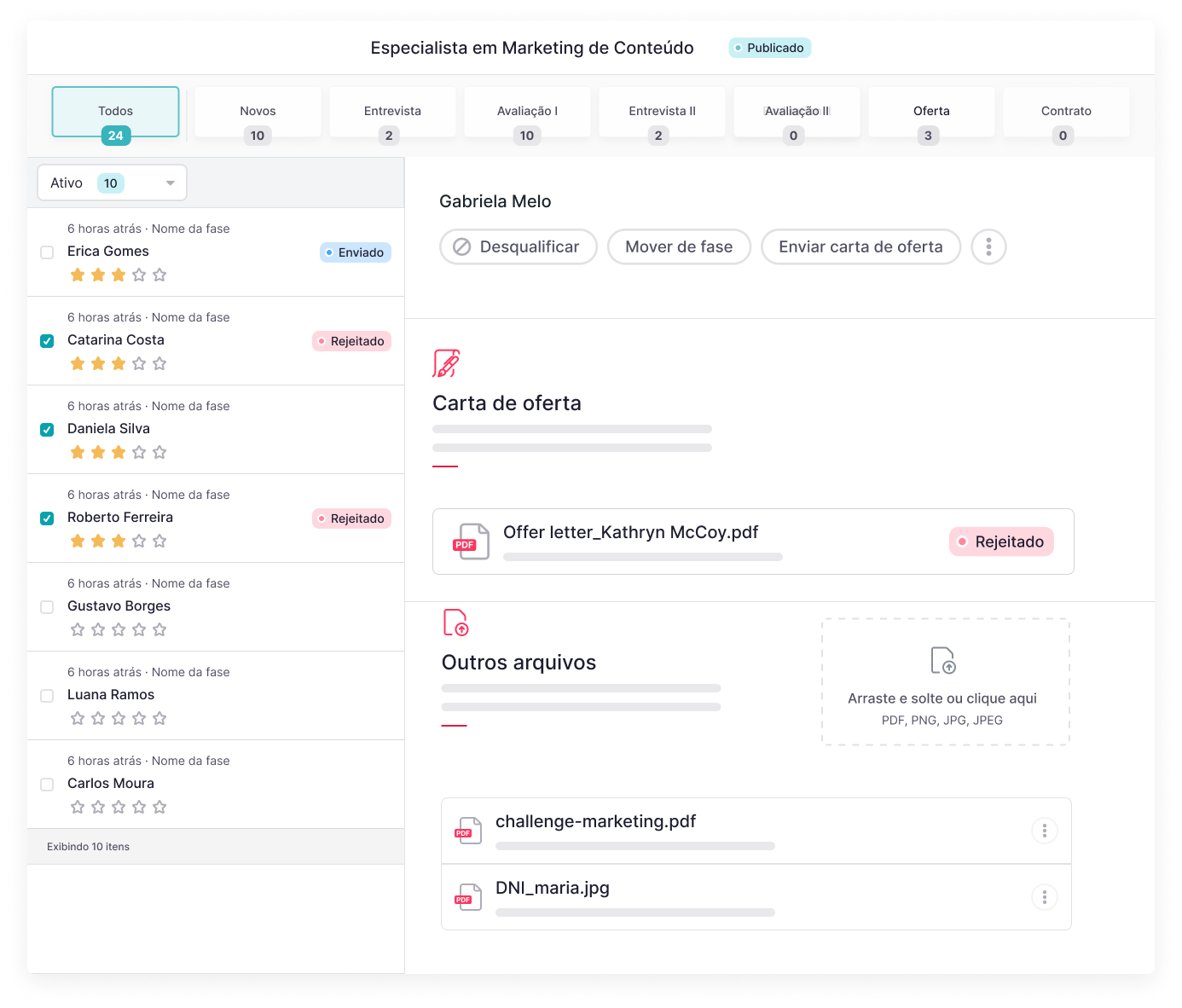Screen dimensions: 1182x1008
Task: Give Carlos Moura a two-star rating
Action: (98, 807)
